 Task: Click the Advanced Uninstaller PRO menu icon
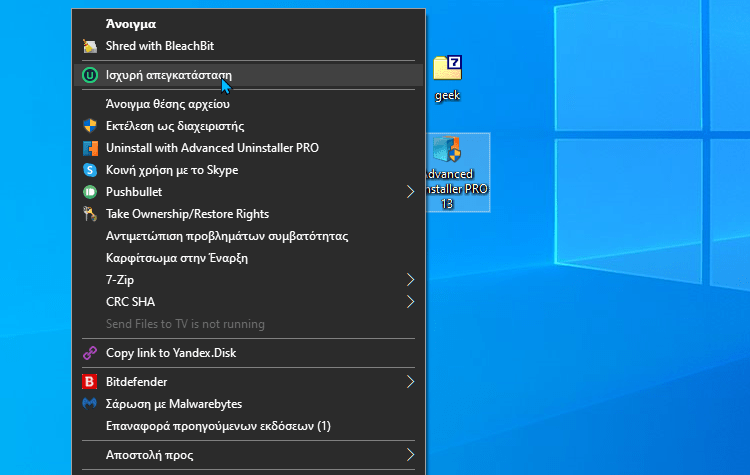pyautogui.click(x=90, y=148)
